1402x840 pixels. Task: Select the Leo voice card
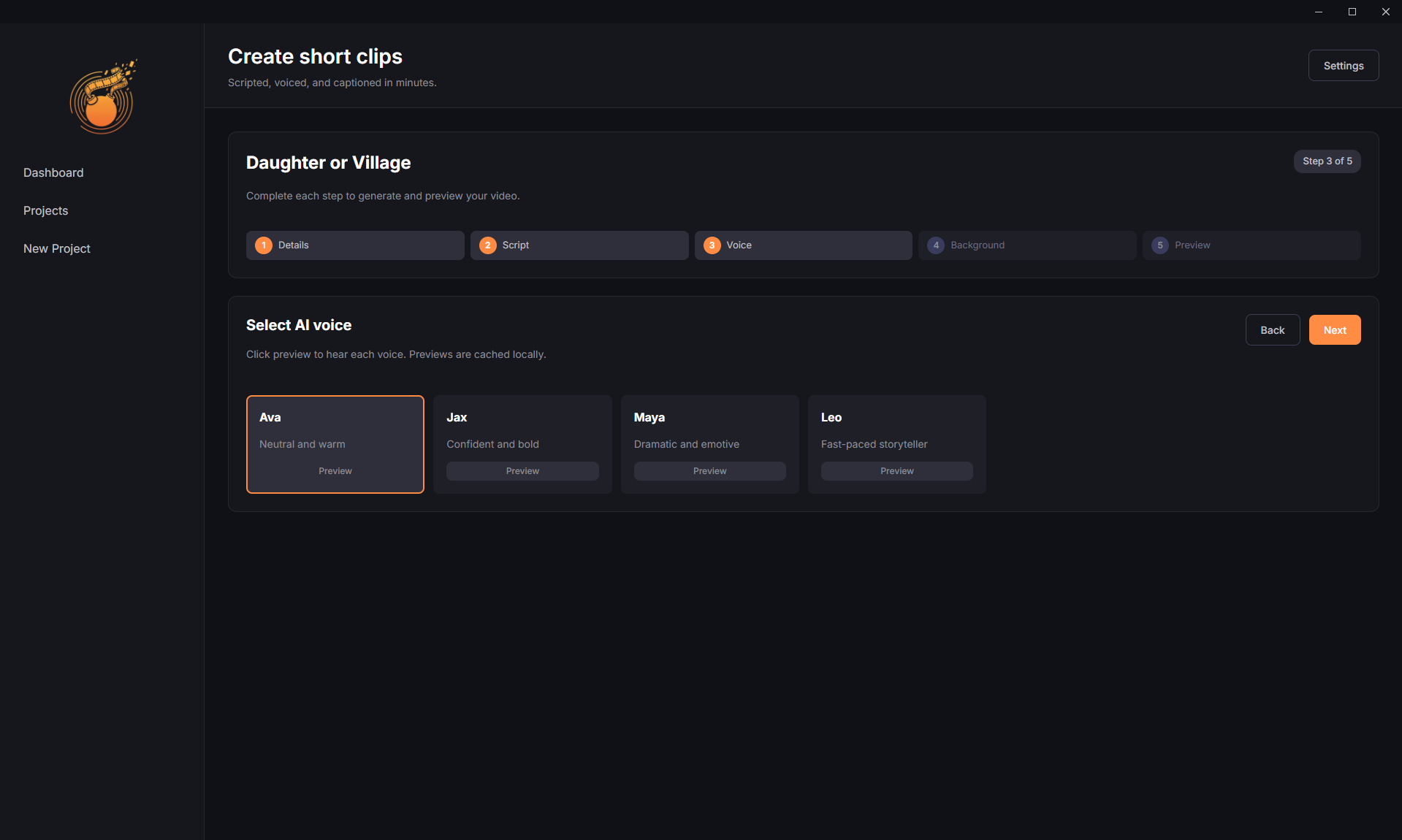896,431
